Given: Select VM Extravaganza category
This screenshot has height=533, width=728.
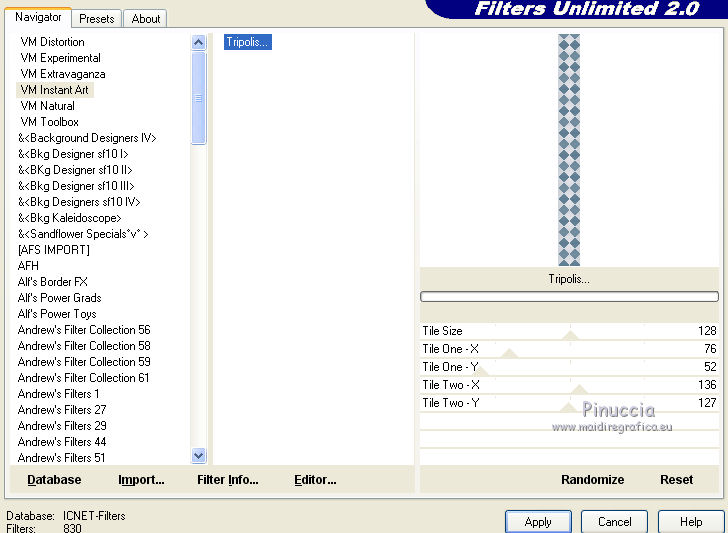Looking at the screenshot, I should pyautogui.click(x=63, y=74).
